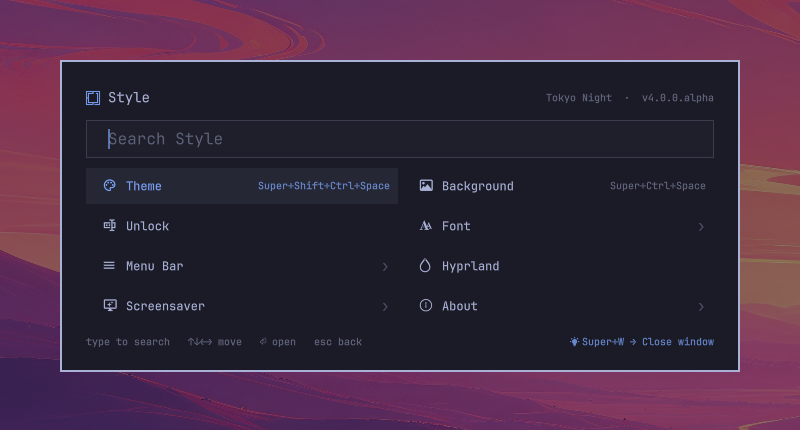
Task: Click the Theme palette icon
Action: pyautogui.click(x=109, y=185)
